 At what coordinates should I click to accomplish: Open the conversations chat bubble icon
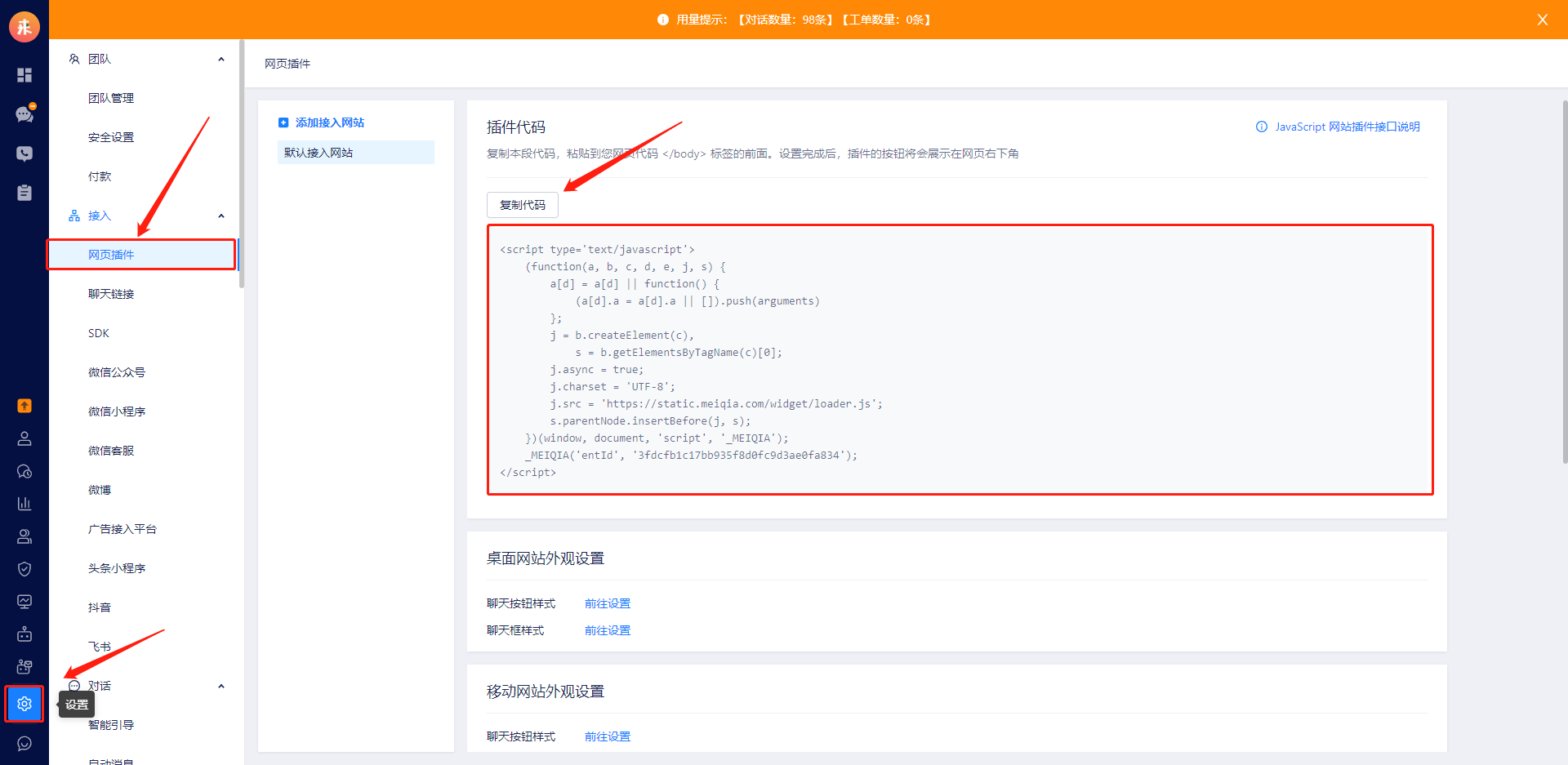(x=24, y=114)
